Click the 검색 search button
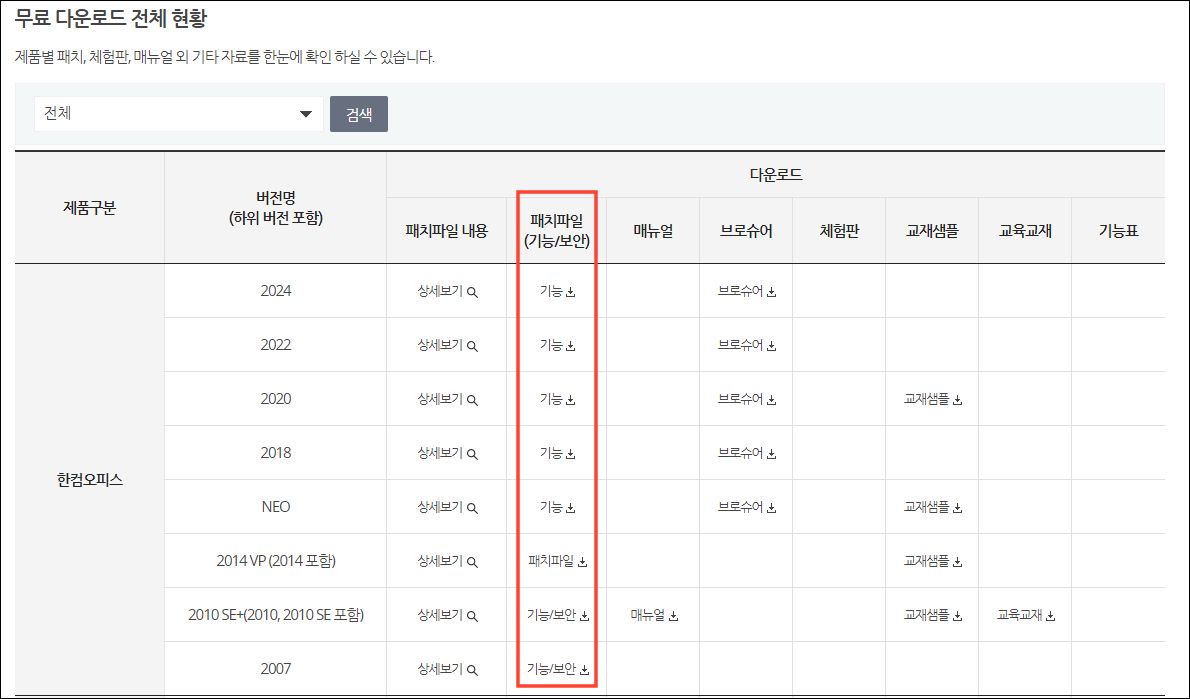Image resolution: width=1190 pixels, height=699 pixels. pos(359,113)
